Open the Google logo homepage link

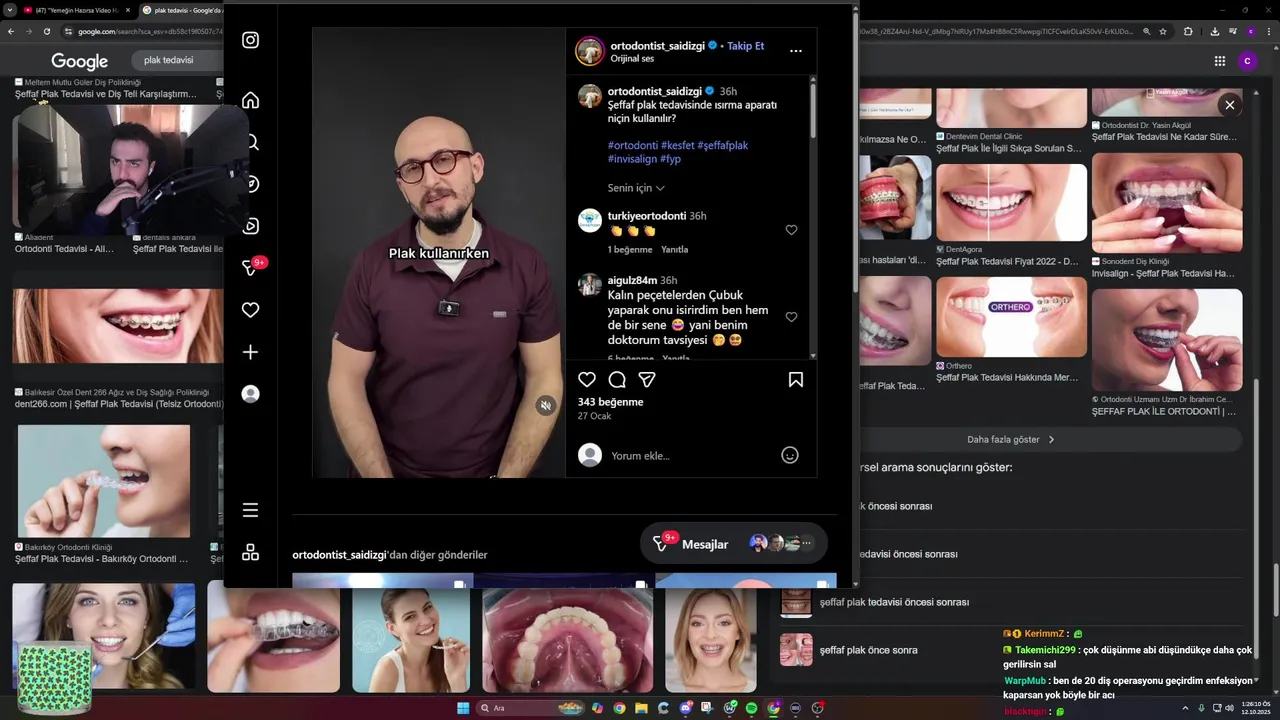79,61
